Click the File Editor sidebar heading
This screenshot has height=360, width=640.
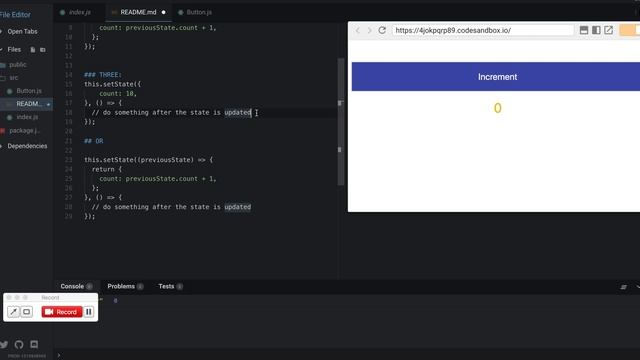[15, 15]
